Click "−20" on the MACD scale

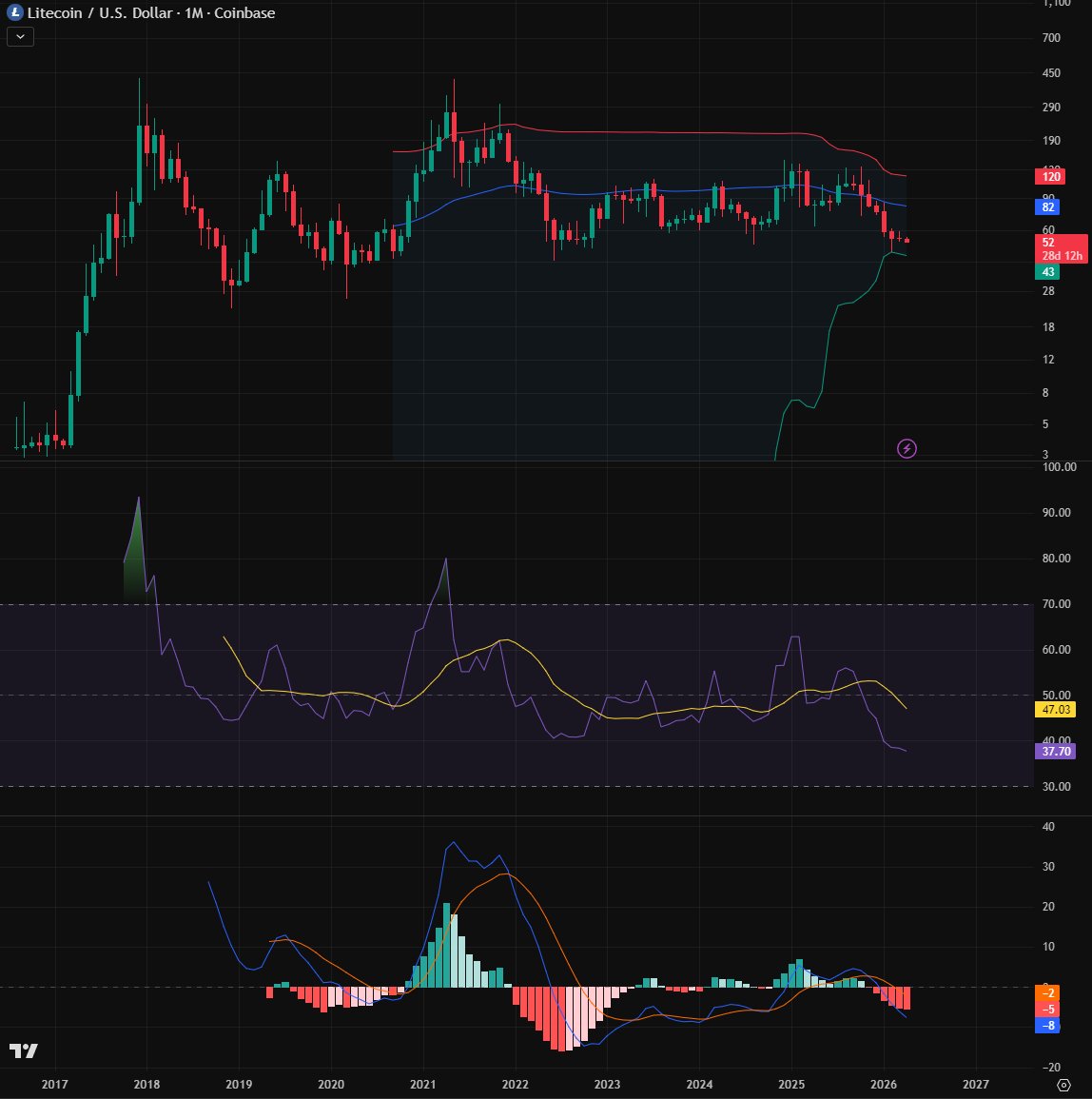pos(1051,1068)
